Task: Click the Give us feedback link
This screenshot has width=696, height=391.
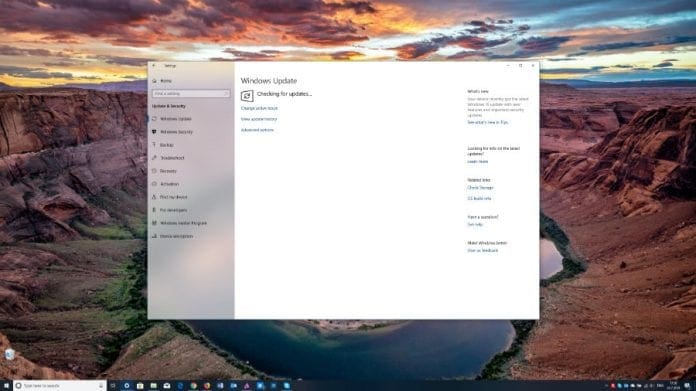Action: click(x=482, y=251)
